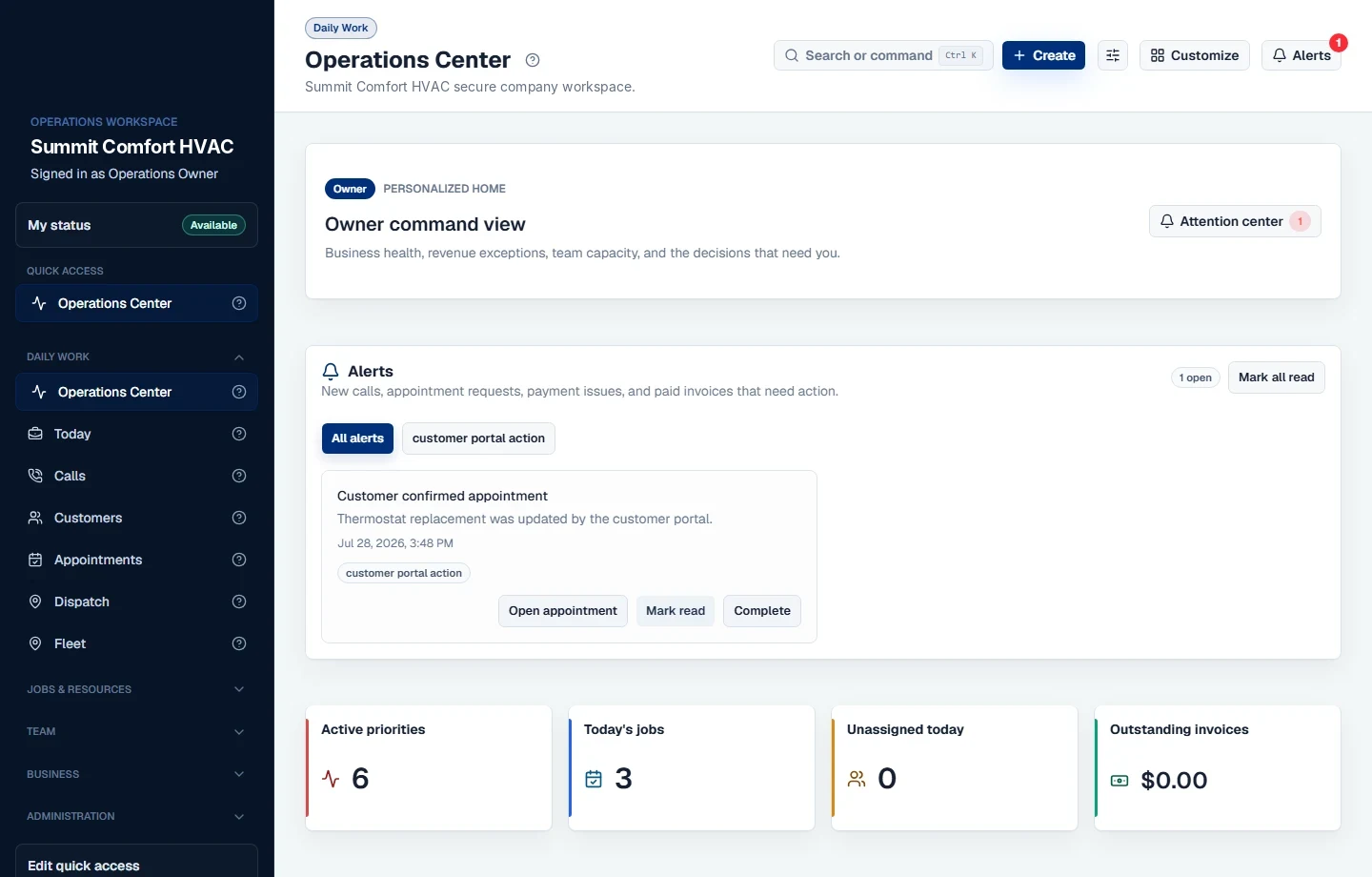Open Appointments in the sidebar
The image size is (1372, 877).
(136, 560)
